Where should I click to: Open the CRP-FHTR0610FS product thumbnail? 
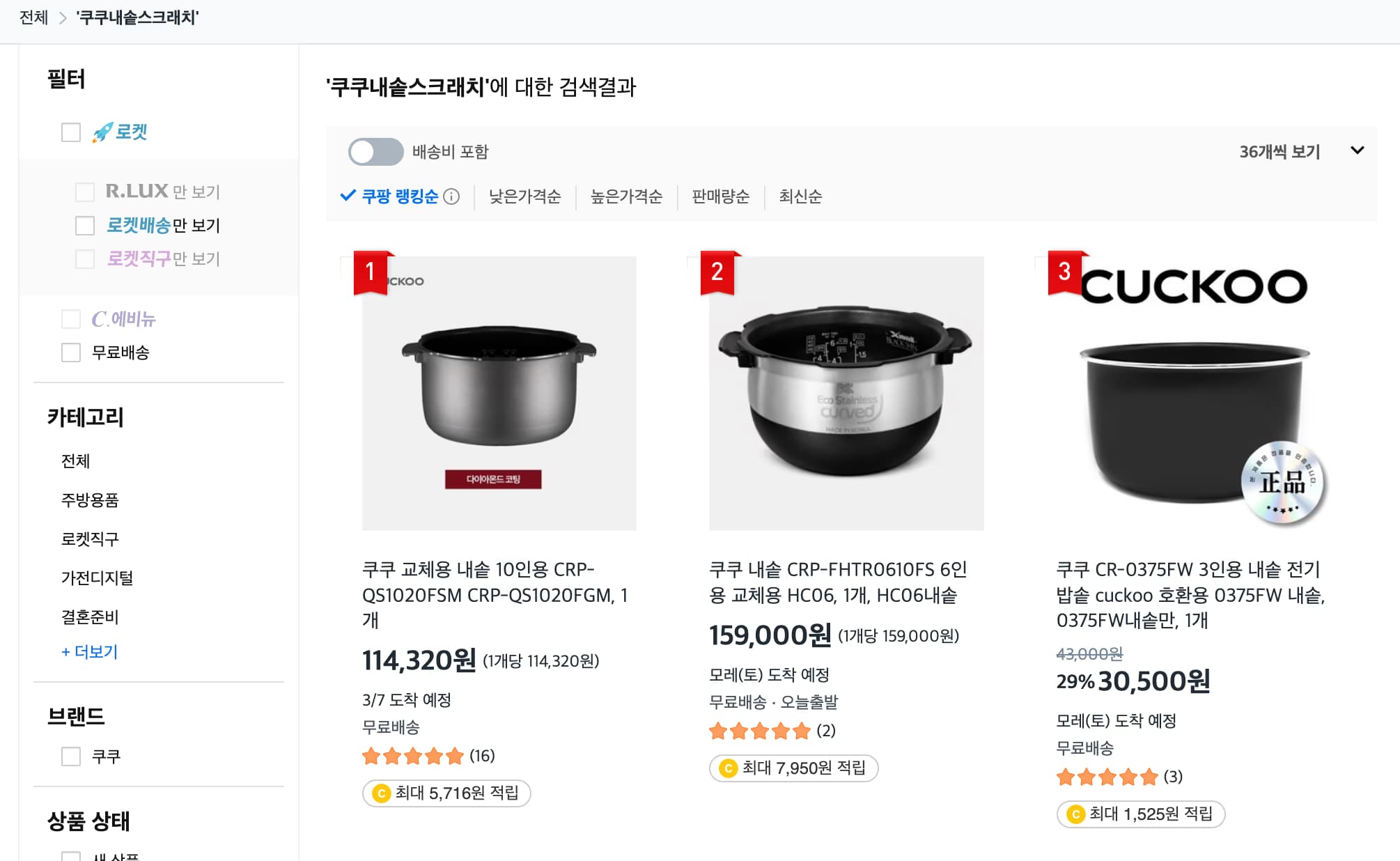(x=845, y=392)
